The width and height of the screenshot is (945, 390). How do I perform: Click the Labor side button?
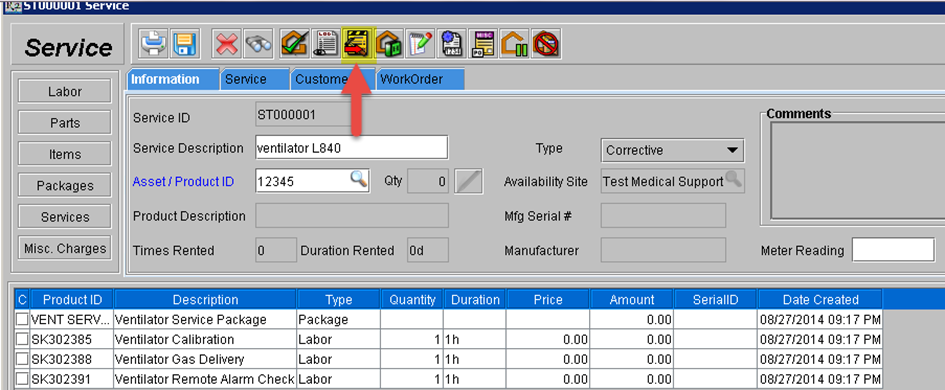(64, 92)
